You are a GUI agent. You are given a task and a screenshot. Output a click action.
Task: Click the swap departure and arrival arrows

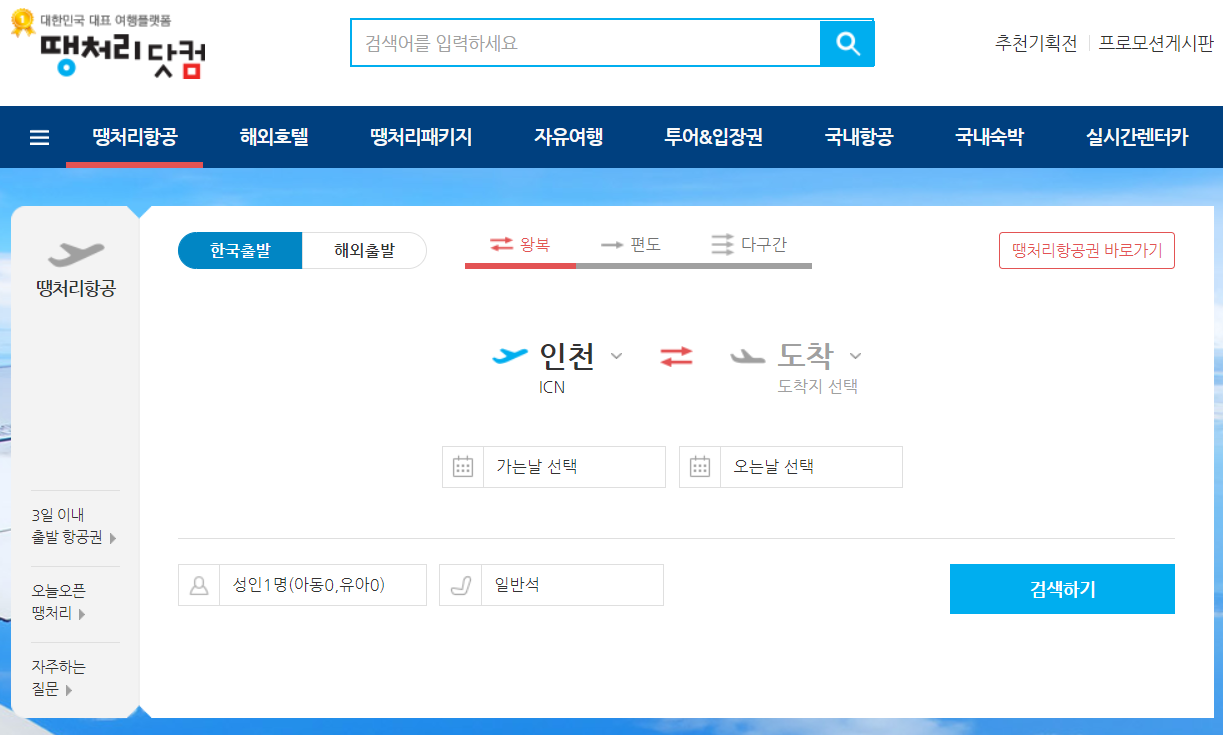pos(676,356)
